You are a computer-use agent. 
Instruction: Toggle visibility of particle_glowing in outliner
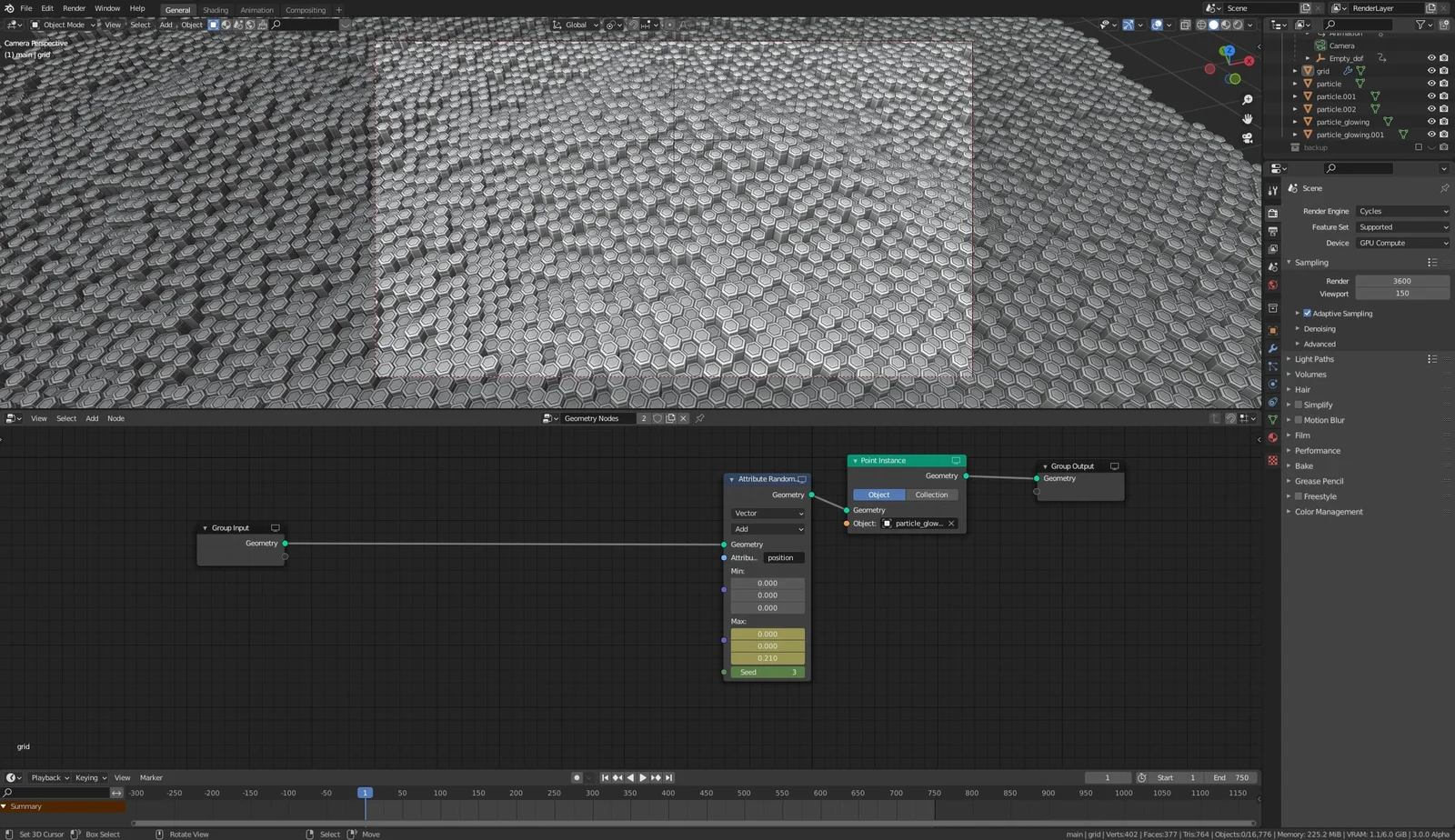pos(1431,121)
